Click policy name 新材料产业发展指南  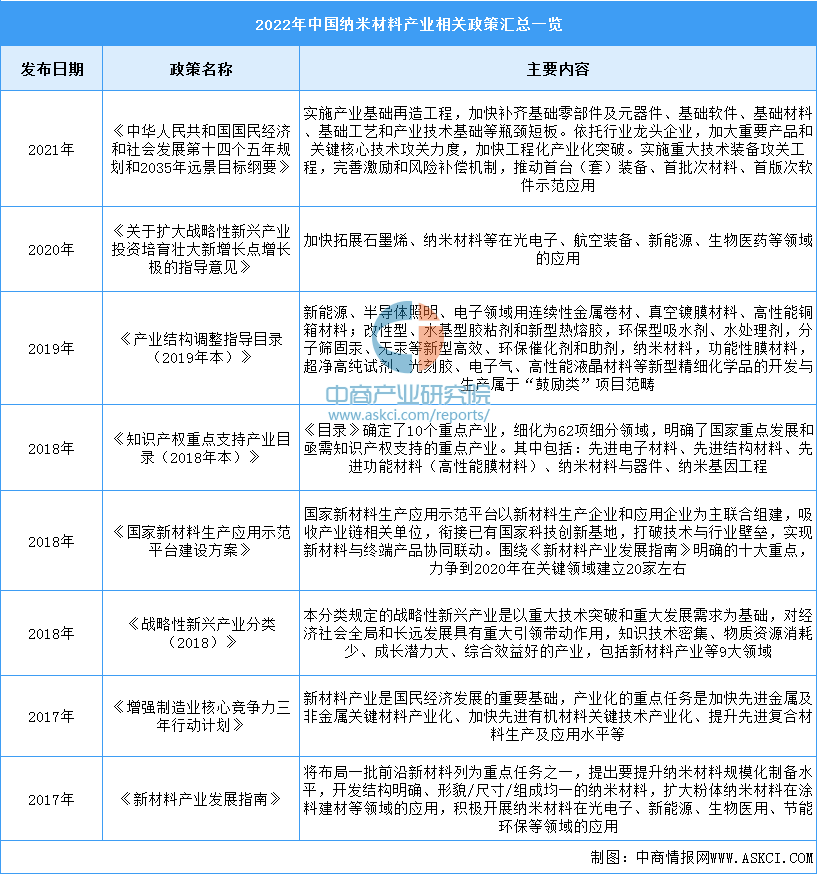(201, 799)
